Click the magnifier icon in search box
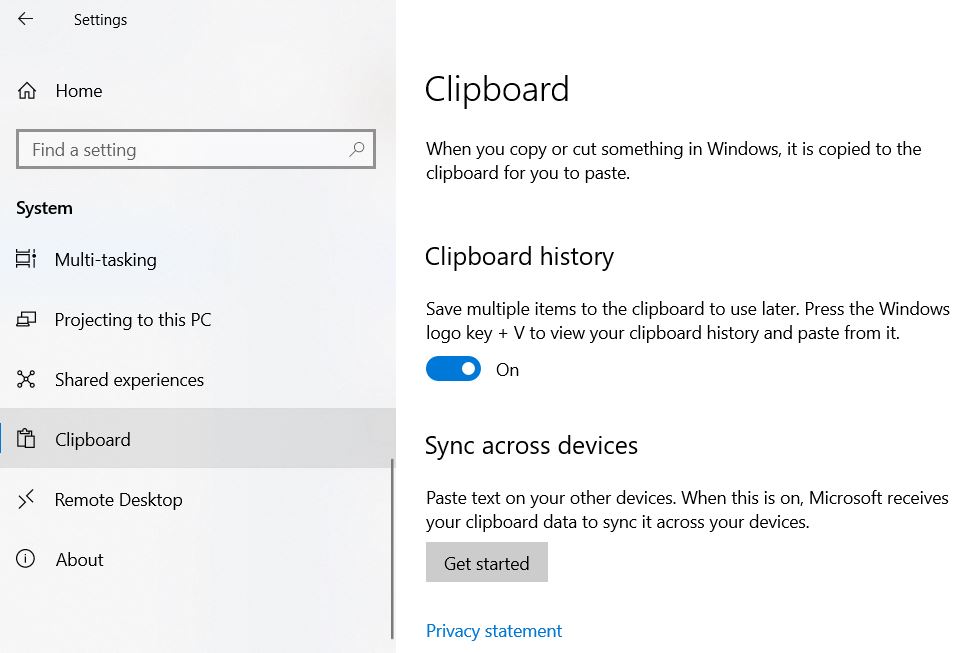This screenshot has height=653, width=976. 357,150
